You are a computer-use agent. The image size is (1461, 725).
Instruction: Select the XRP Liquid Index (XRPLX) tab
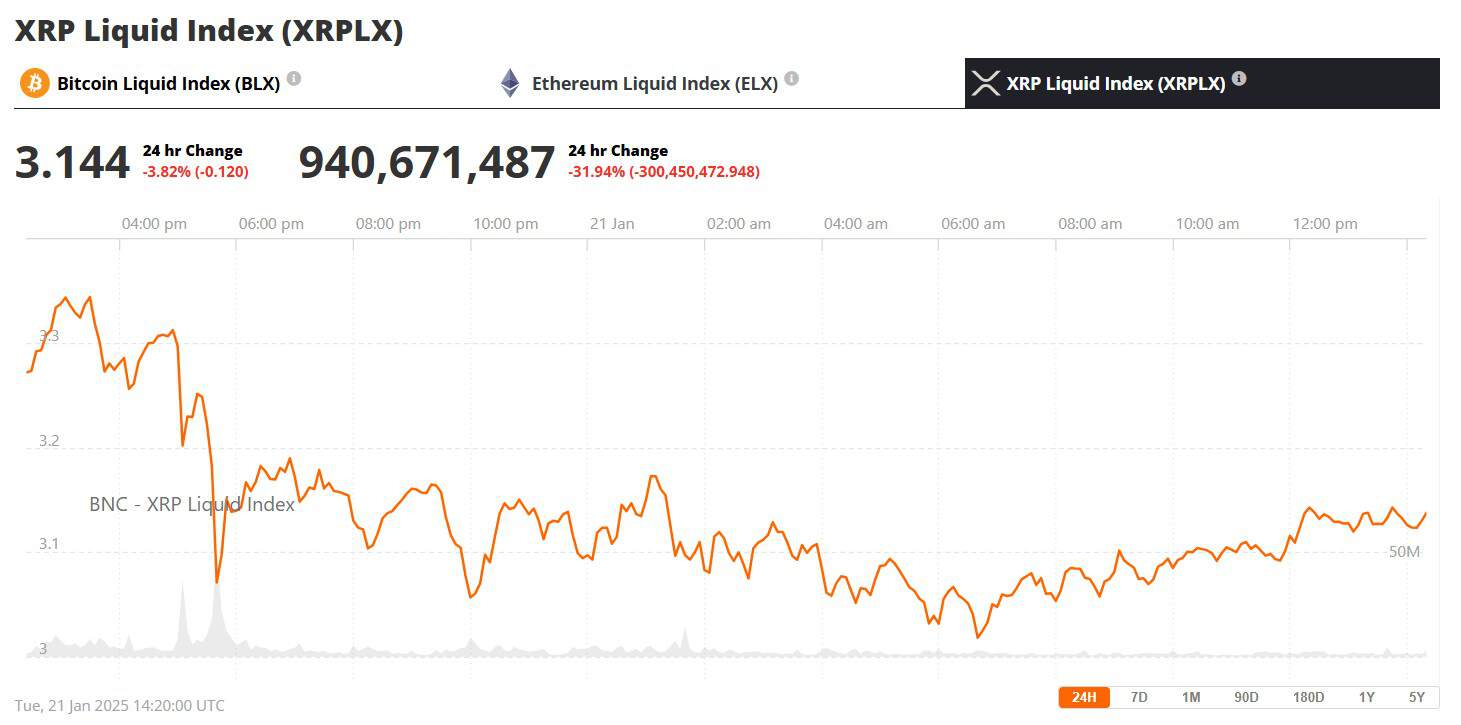click(1202, 83)
